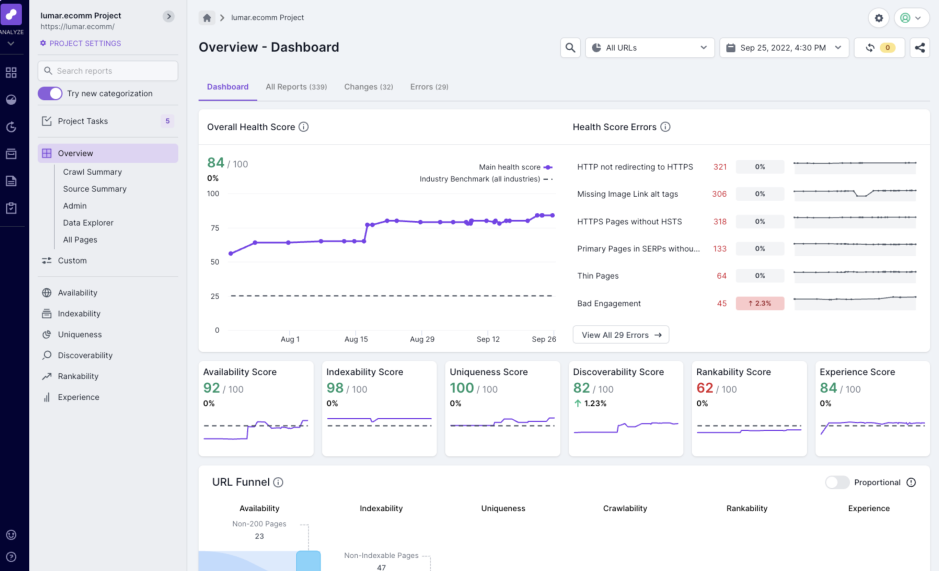Click Overall Health Score info icon

click(303, 127)
